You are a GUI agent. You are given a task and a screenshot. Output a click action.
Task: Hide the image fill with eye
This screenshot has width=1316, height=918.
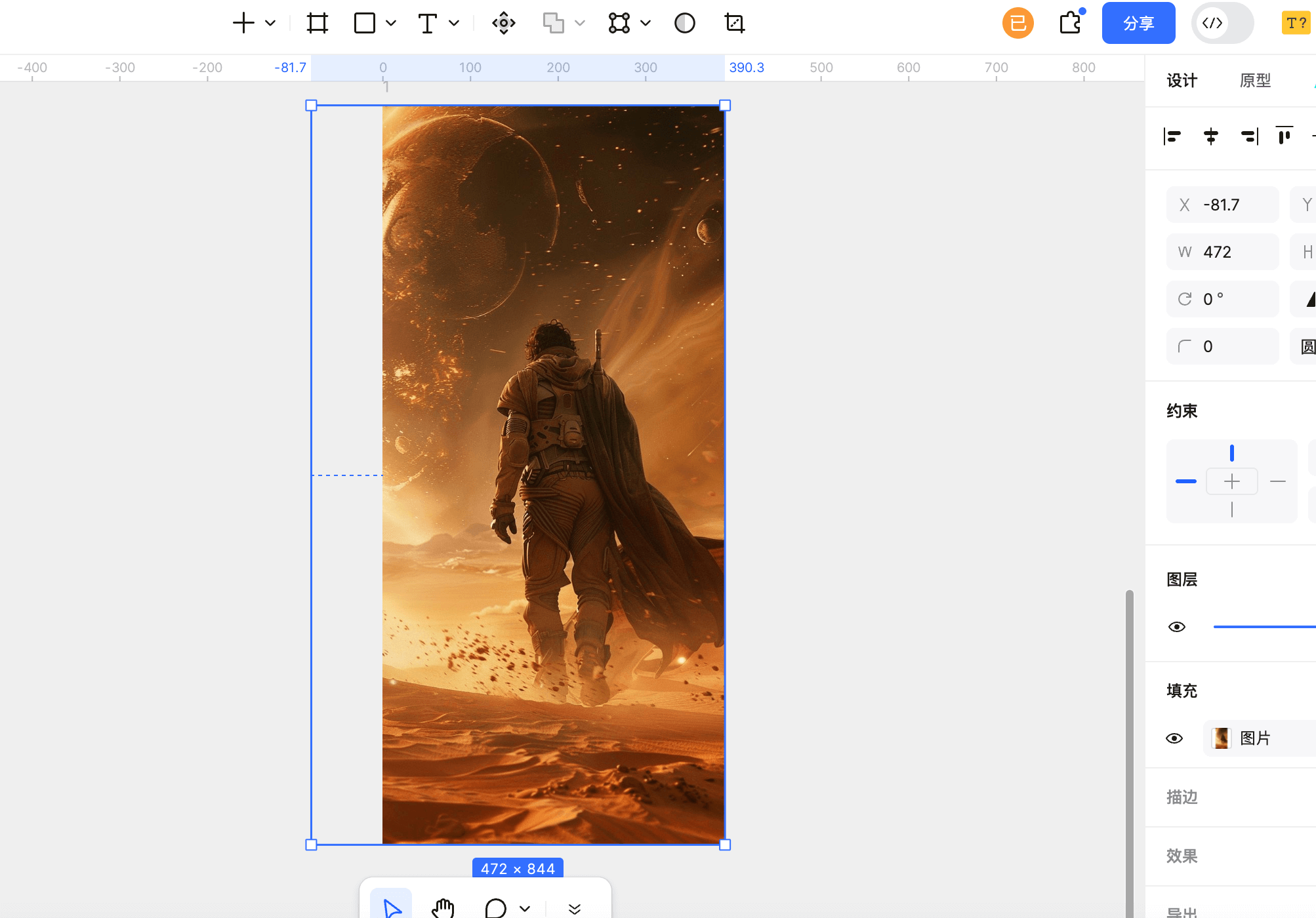tap(1174, 738)
